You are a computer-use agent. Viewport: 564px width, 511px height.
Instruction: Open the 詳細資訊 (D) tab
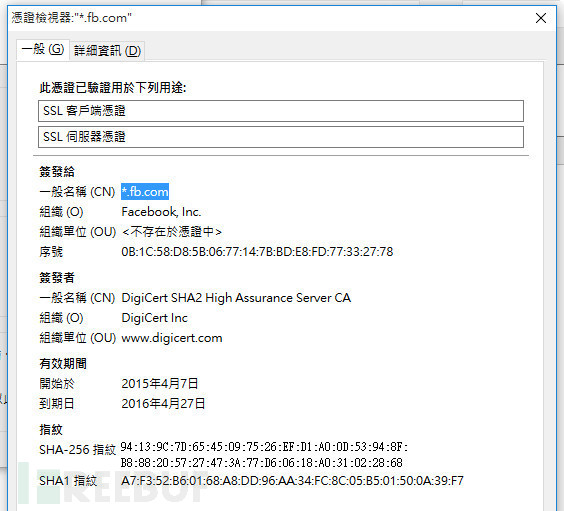[x=107, y=51]
